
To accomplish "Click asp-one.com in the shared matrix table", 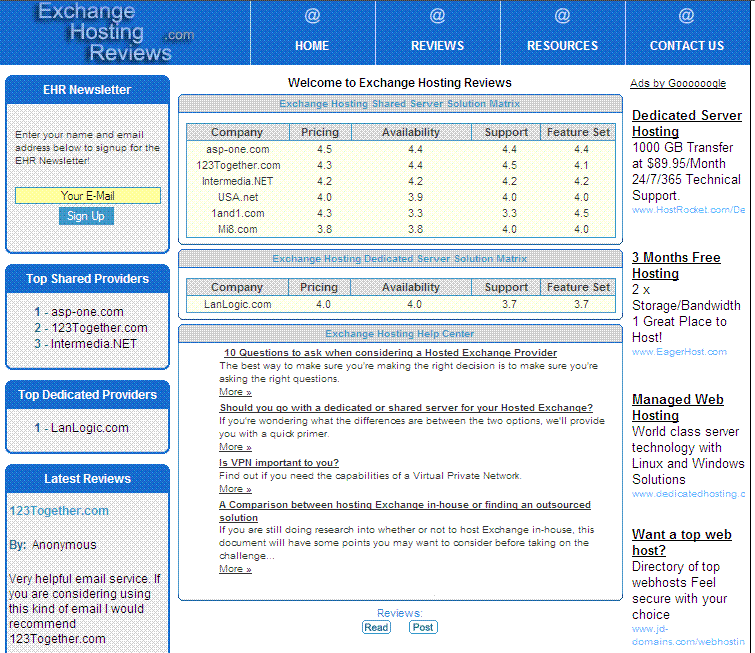I will pyautogui.click(x=237, y=149).
